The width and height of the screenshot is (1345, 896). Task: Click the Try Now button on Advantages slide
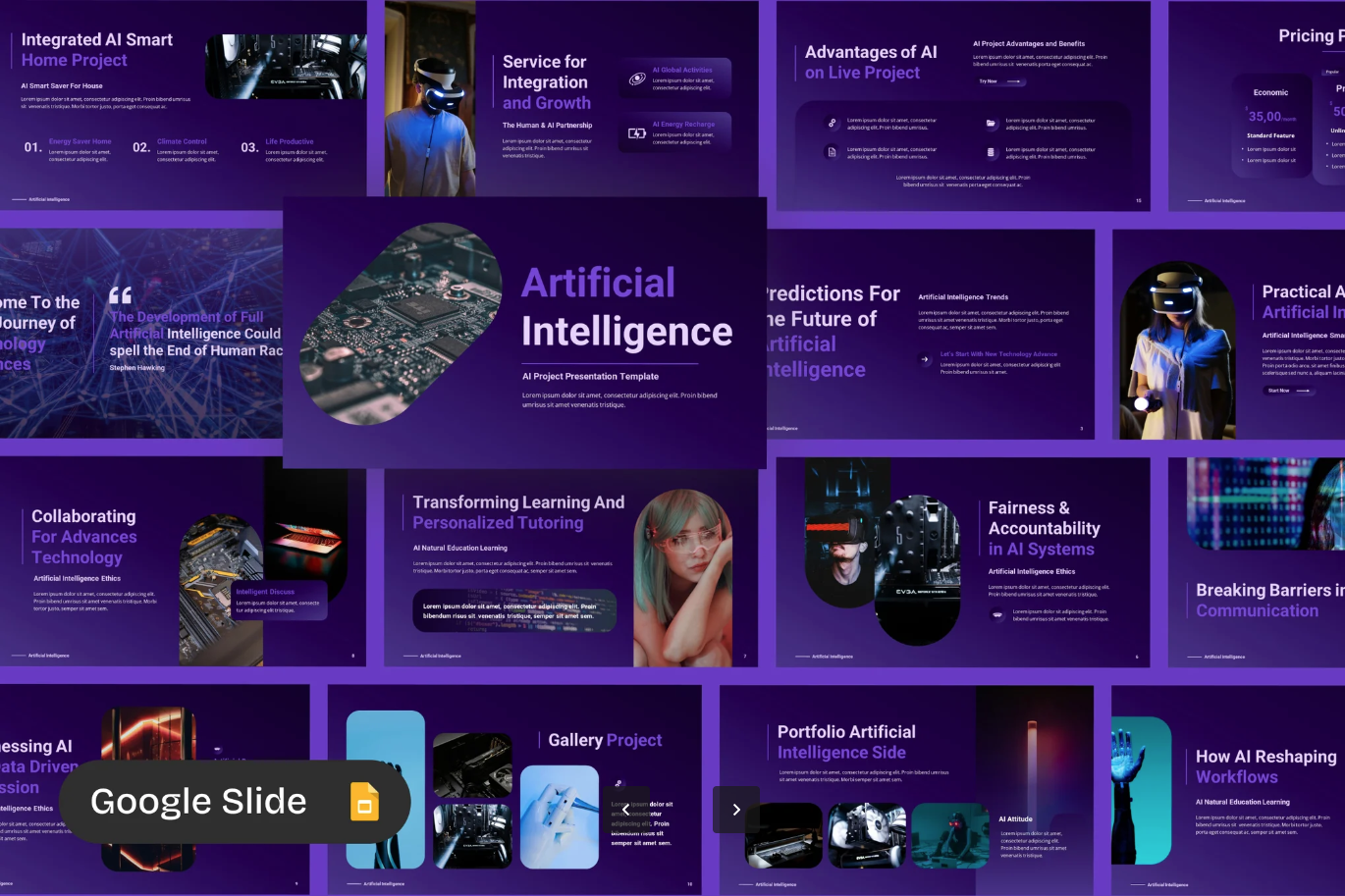(x=1000, y=81)
